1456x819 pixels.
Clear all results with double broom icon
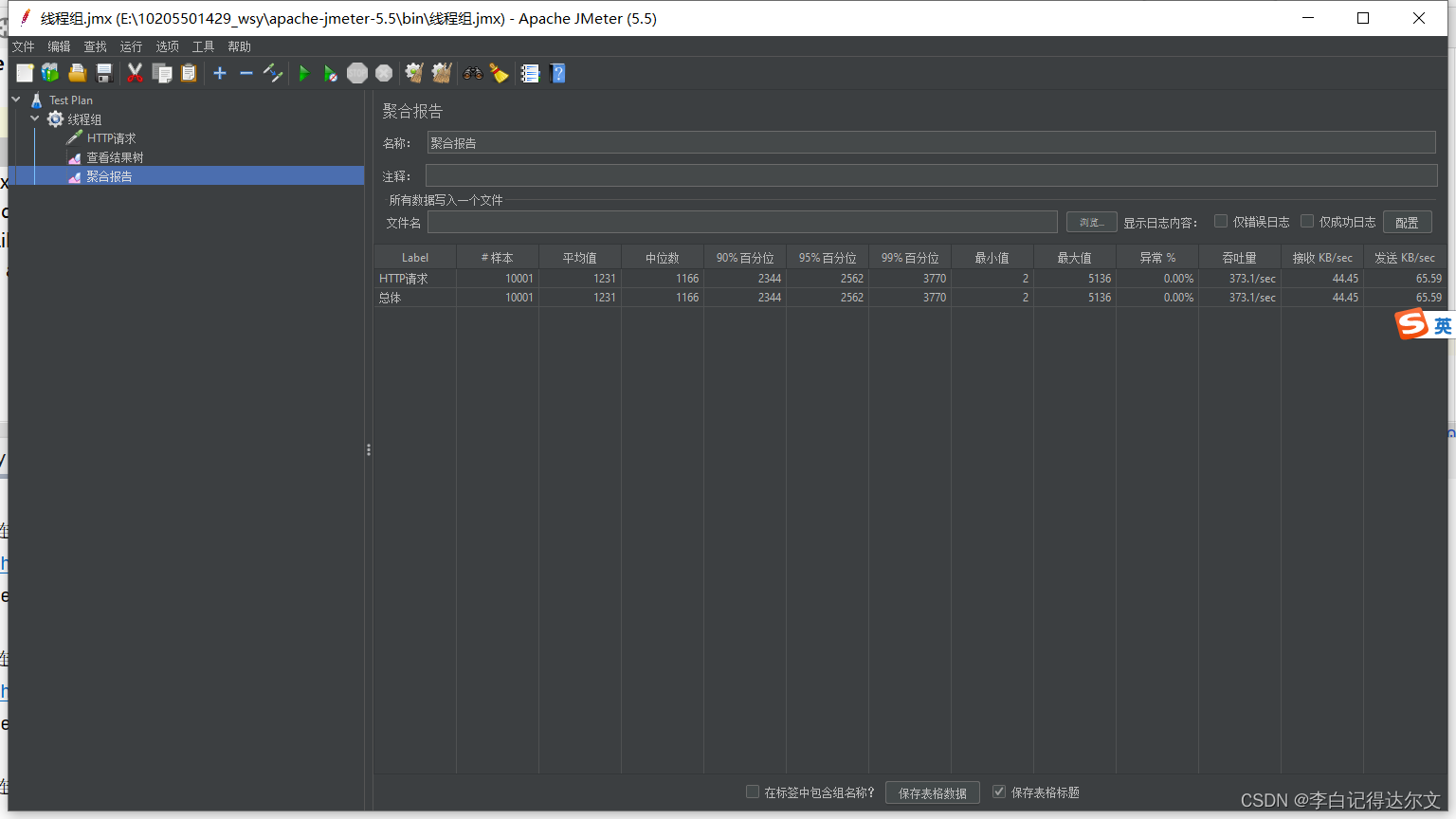[442, 73]
